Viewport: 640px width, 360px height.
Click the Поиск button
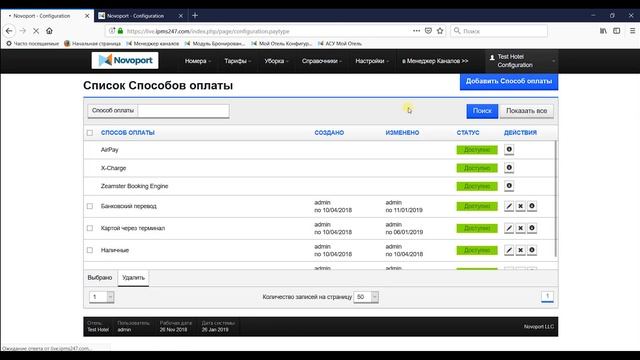click(x=482, y=111)
